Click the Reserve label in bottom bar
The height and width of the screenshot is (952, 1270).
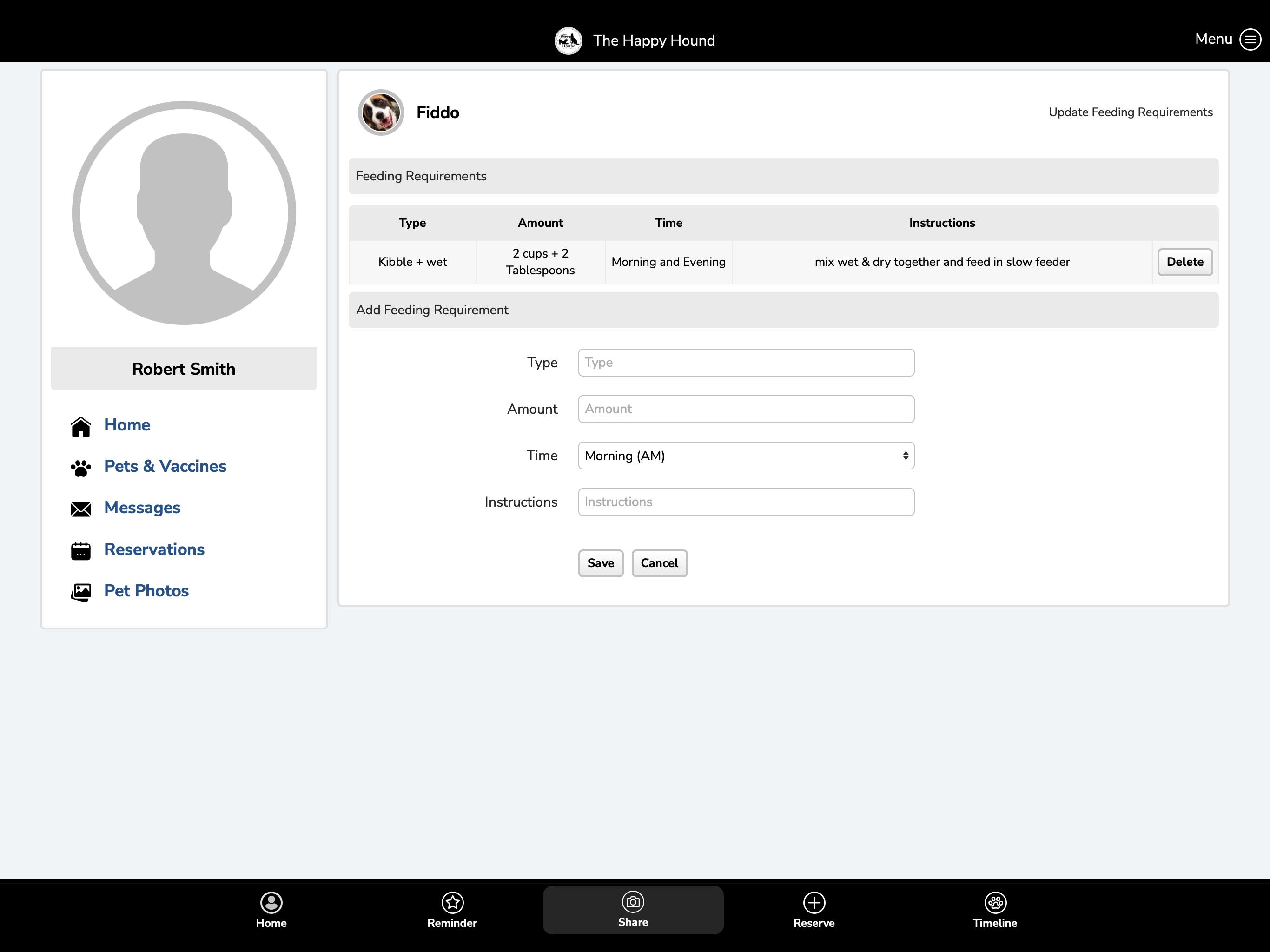point(814,923)
